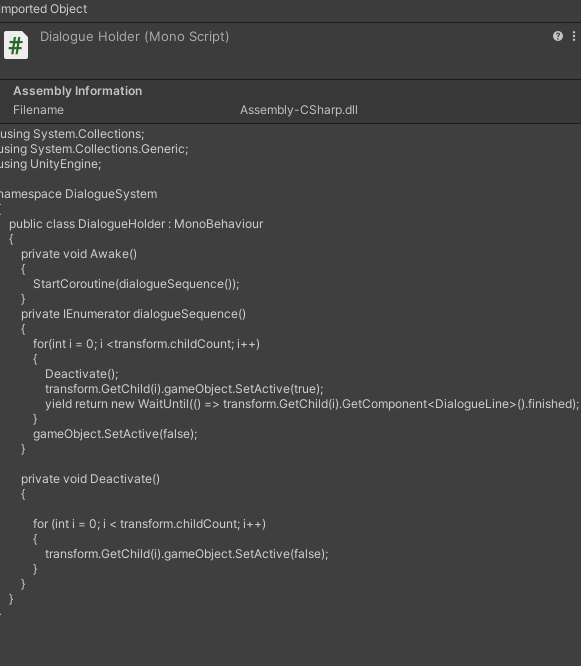
Task: Click the StartCoroutine(dialogueSequence()) line
Action: (x=136, y=284)
